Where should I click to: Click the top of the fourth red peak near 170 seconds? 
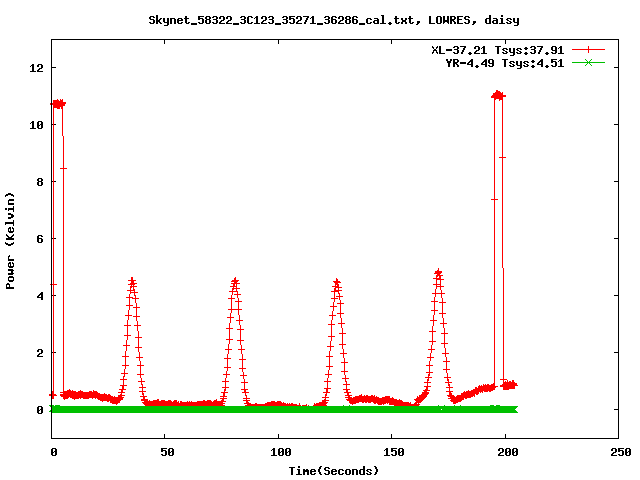coord(438,272)
